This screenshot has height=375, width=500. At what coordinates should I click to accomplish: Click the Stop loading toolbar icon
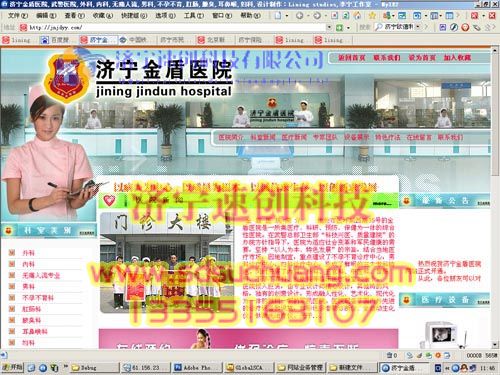[x=334, y=15]
